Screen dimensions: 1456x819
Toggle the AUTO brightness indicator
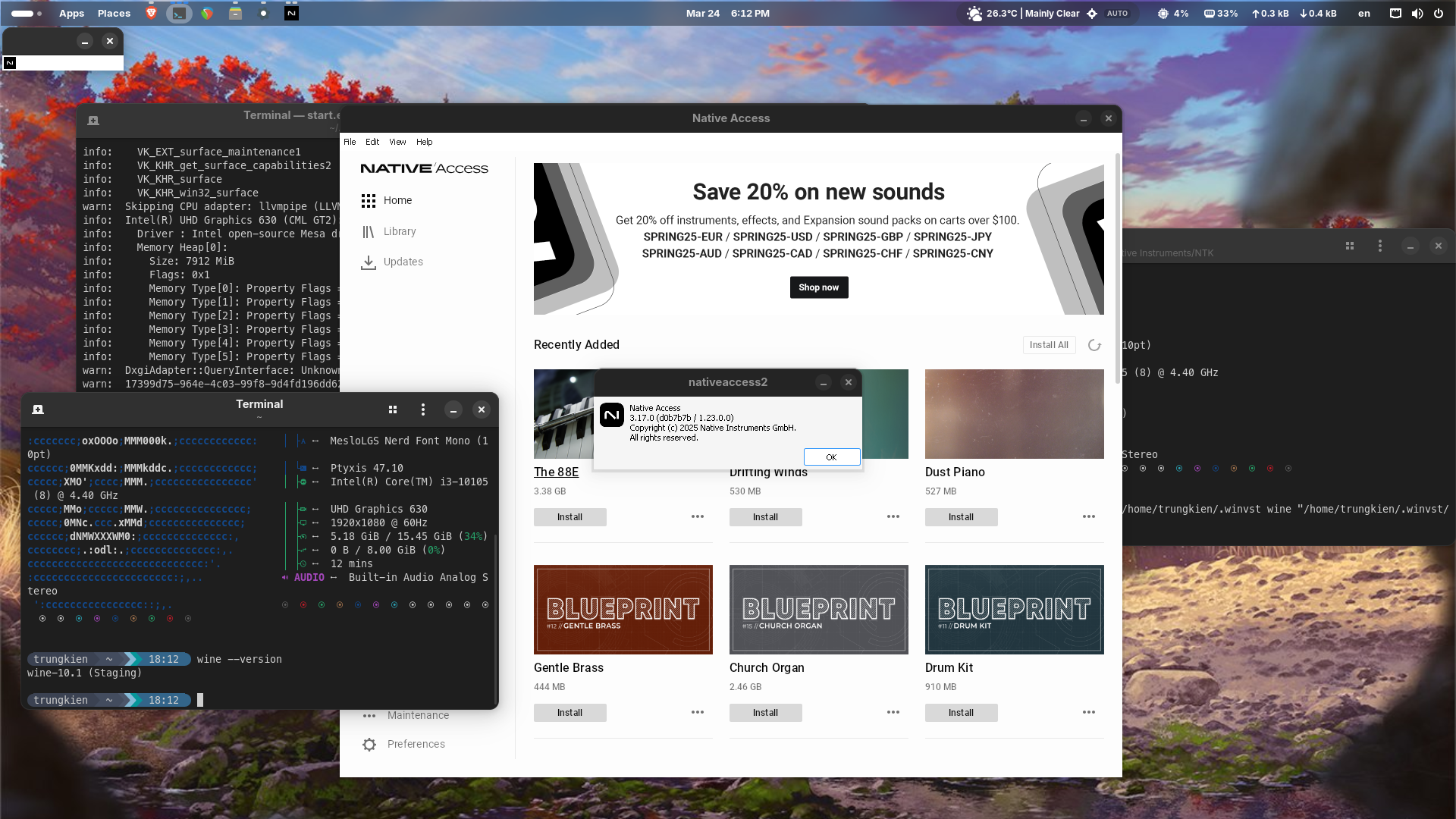[x=1117, y=13]
